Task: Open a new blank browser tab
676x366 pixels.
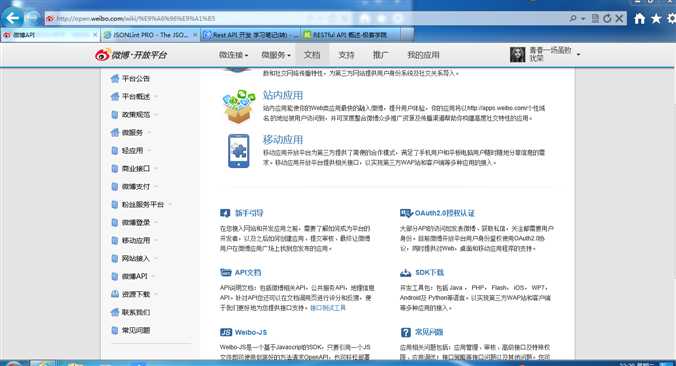Action: [407, 34]
